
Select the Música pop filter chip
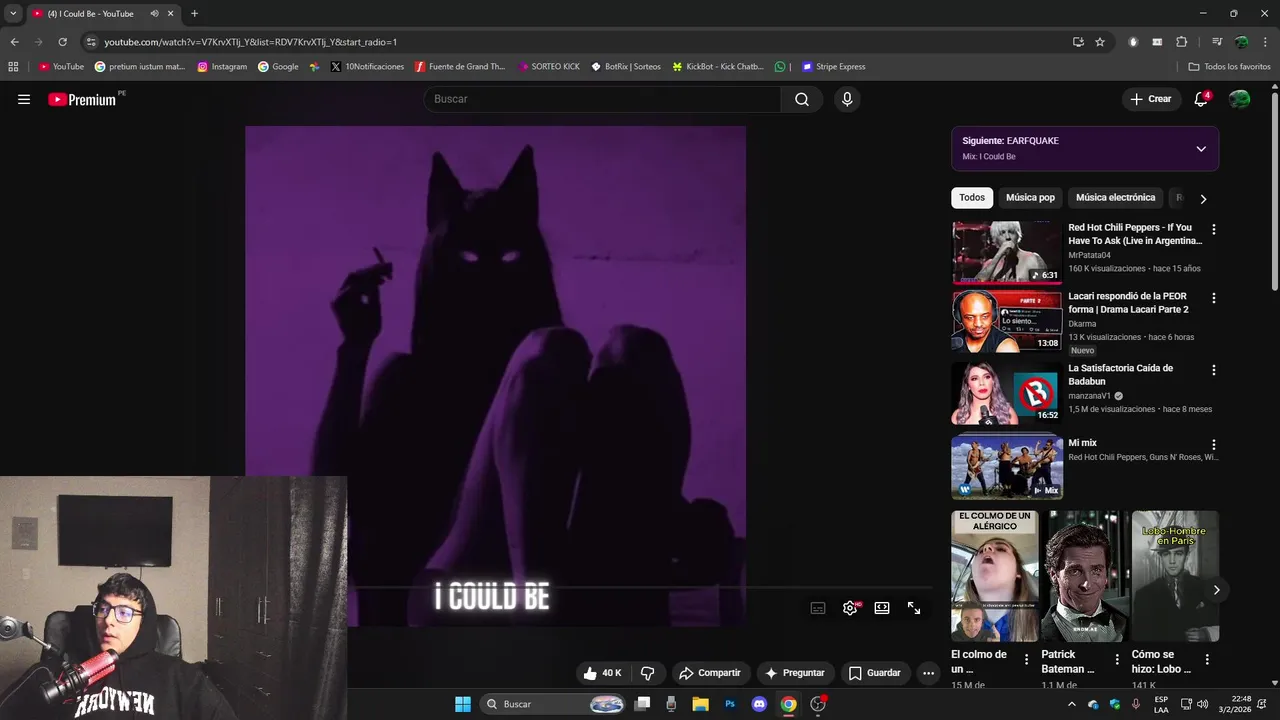pyautogui.click(x=1030, y=198)
